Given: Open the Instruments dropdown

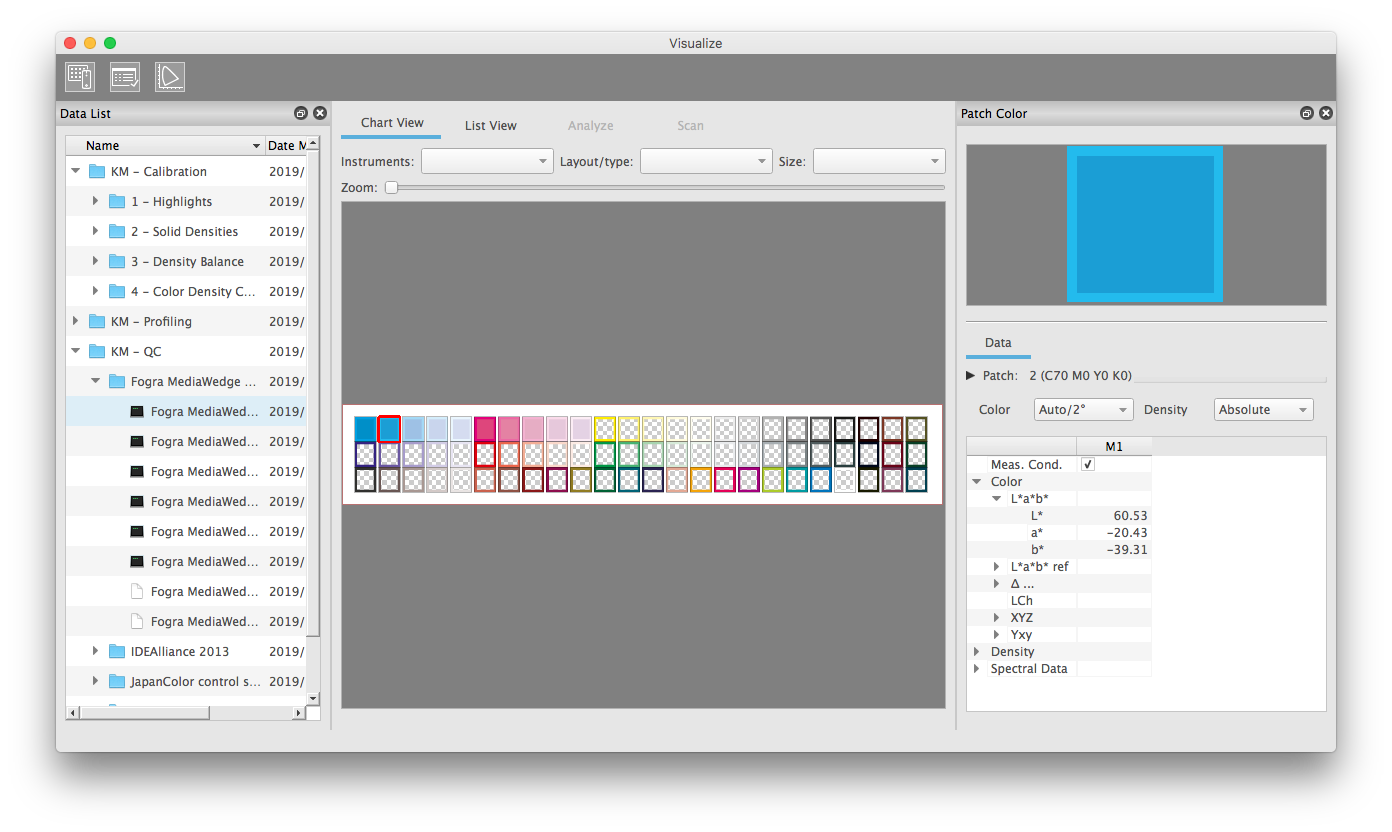Looking at the screenshot, I should 487,161.
